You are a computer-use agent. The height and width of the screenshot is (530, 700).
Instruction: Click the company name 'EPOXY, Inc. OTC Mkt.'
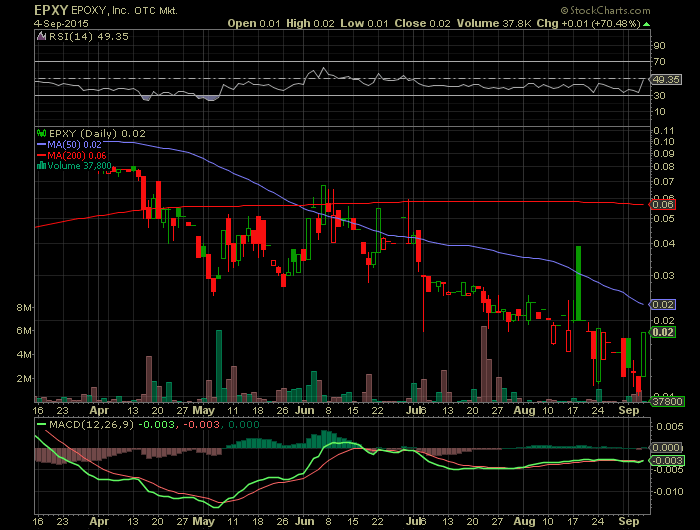124,10
